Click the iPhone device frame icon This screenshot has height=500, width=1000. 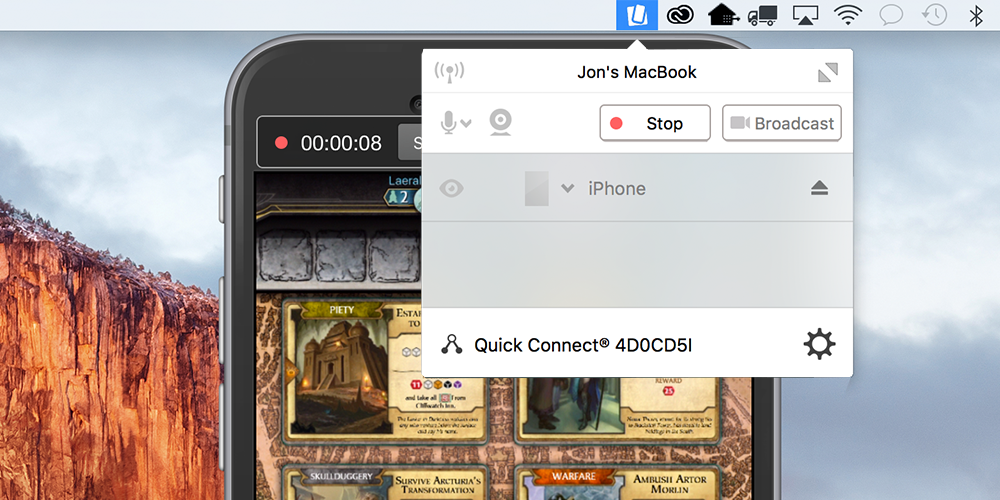coord(536,188)
